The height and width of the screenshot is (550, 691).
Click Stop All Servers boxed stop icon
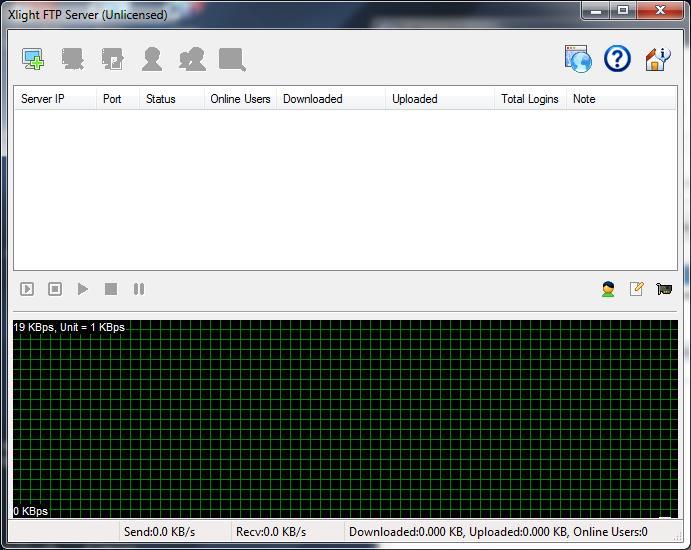pyautogui.click(x=55, y=289)
